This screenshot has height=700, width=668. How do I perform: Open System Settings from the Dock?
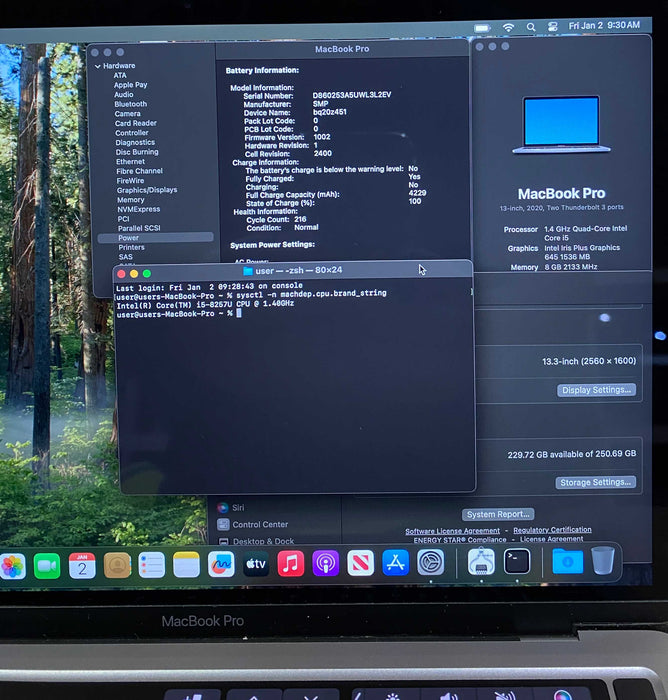(x=430, y=562)
